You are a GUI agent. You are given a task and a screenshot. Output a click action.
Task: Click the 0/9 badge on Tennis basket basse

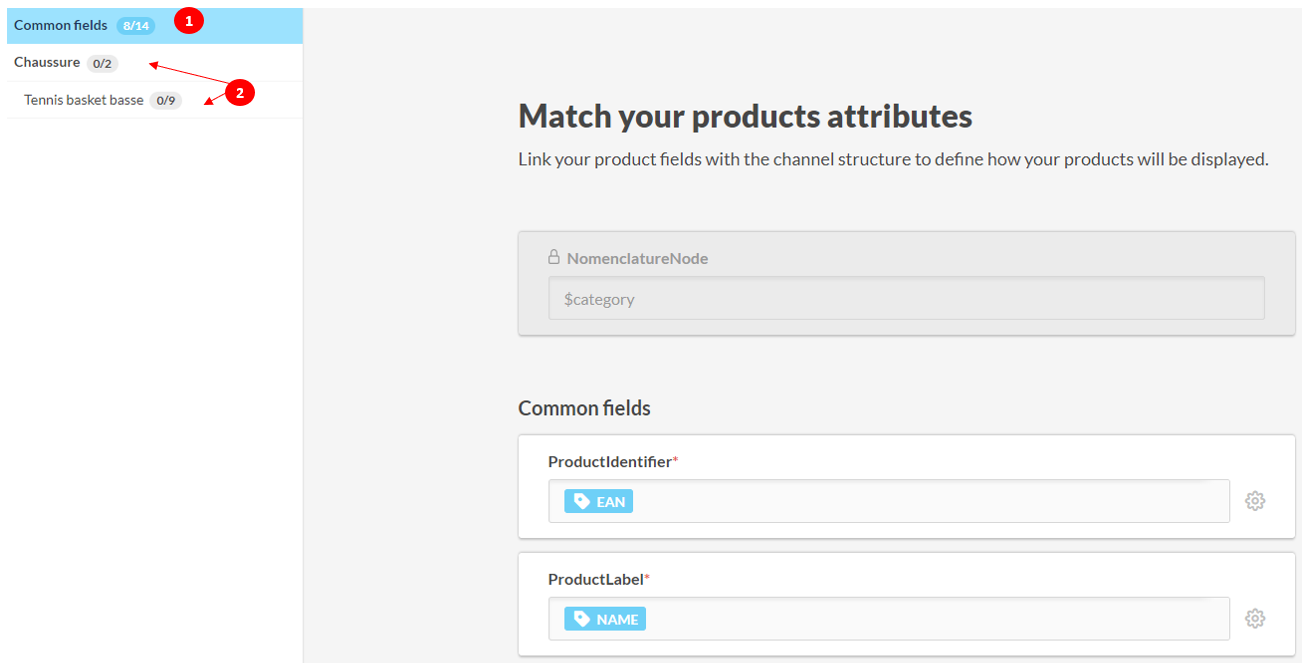[x=165, y=101]
